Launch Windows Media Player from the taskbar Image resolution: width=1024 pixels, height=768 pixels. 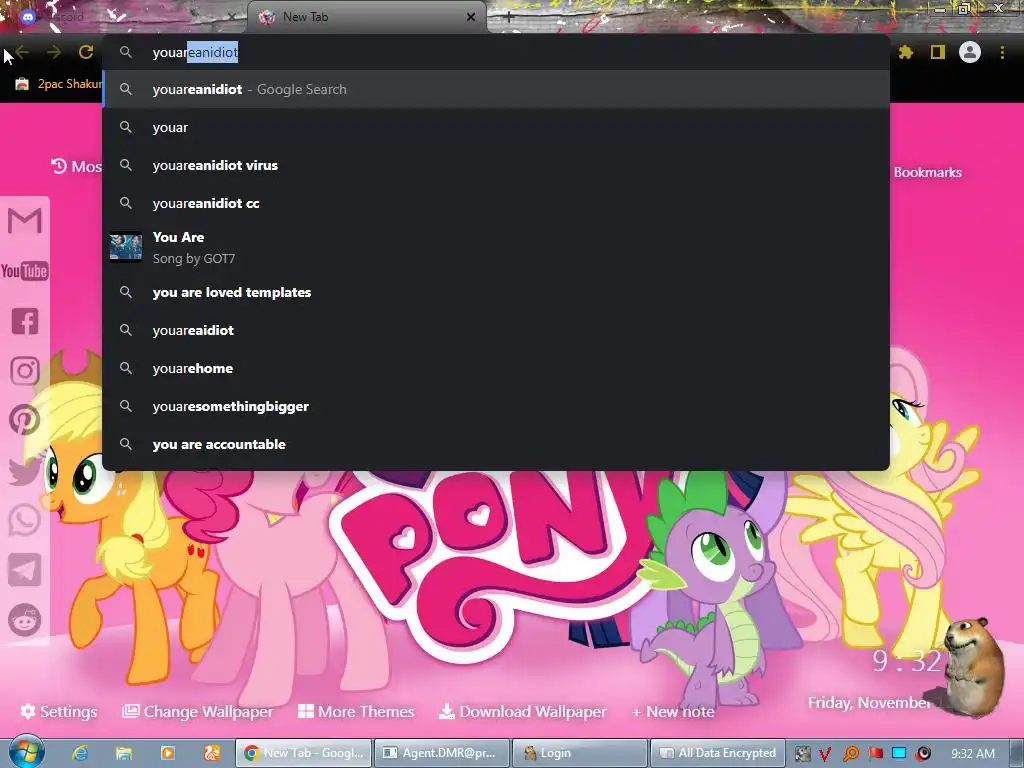[168, 753]
